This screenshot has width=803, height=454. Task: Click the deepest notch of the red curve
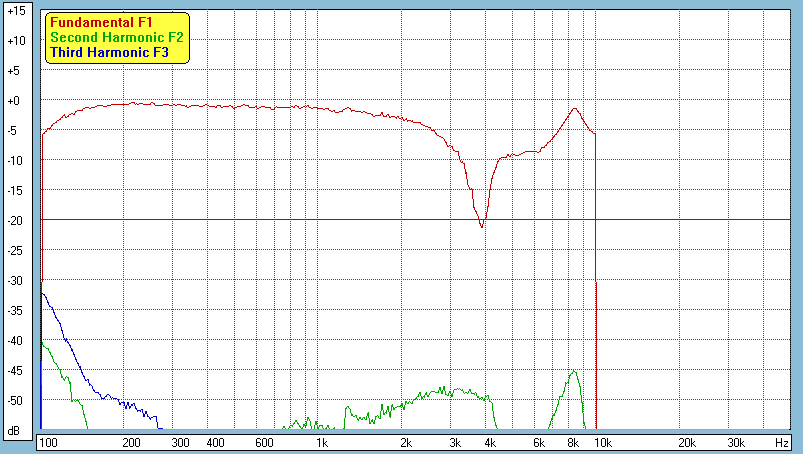coord(483,227)
